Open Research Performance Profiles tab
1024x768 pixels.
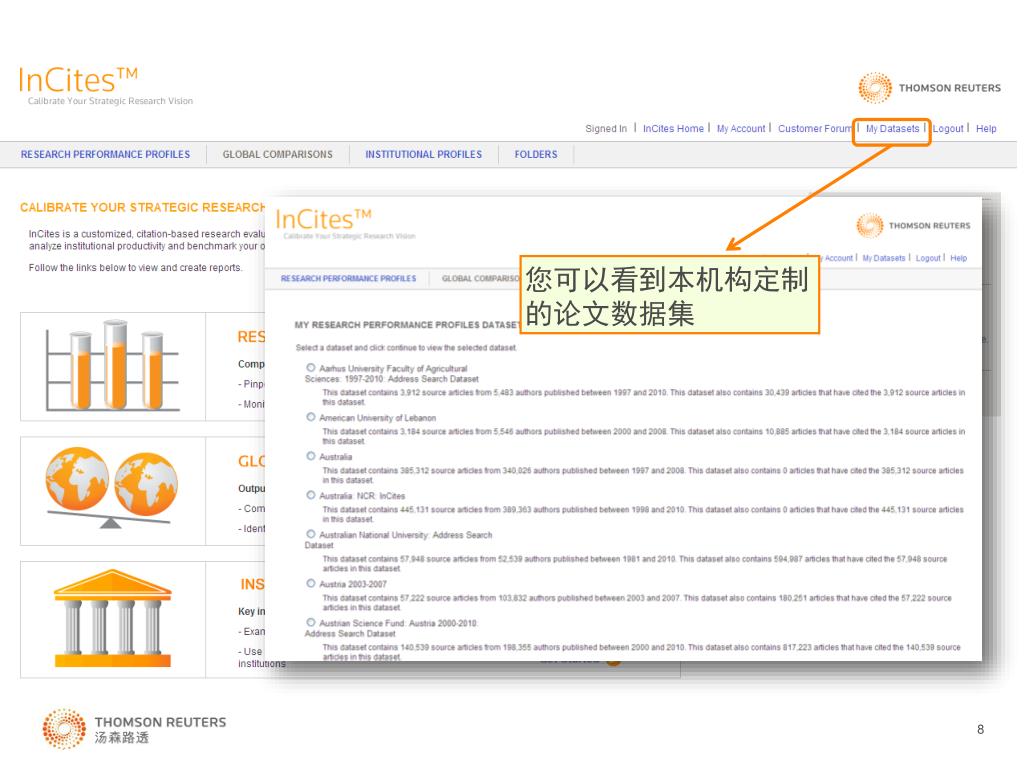point(105,154)
